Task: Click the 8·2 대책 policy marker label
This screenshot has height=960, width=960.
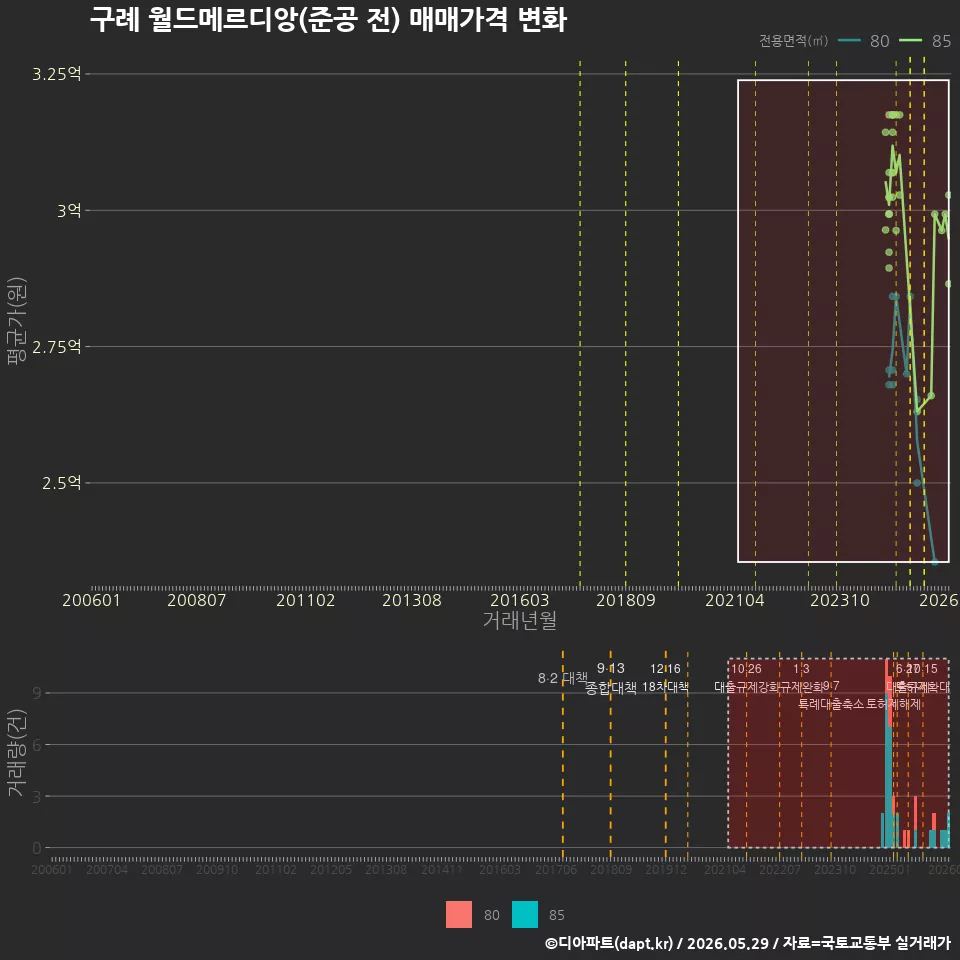Action: click(562, 678)
